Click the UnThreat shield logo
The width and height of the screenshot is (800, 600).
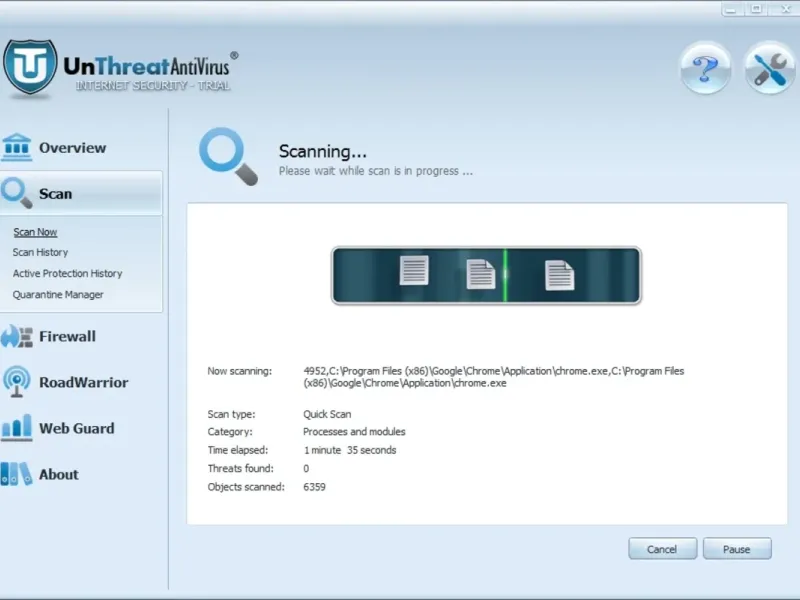30,66
